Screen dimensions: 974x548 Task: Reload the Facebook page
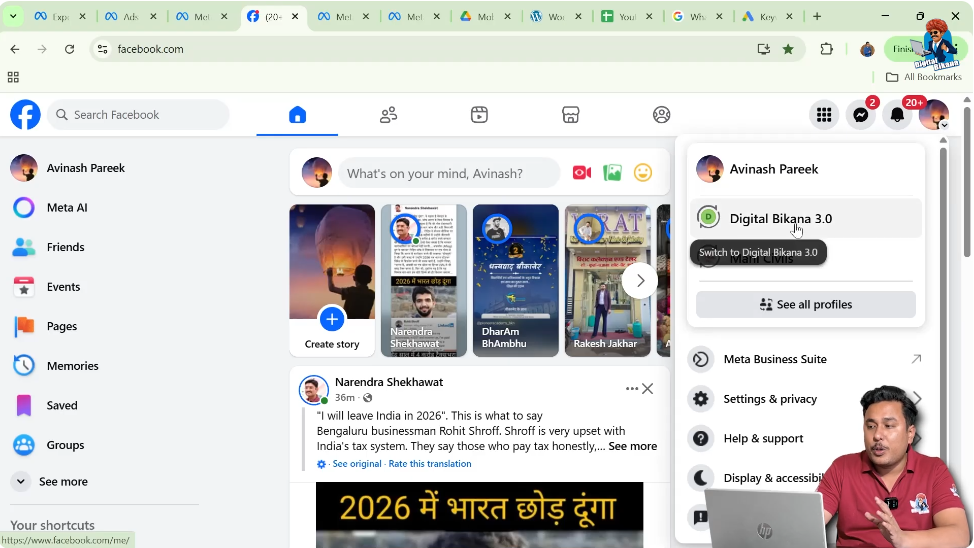click(x=70, y=49)
